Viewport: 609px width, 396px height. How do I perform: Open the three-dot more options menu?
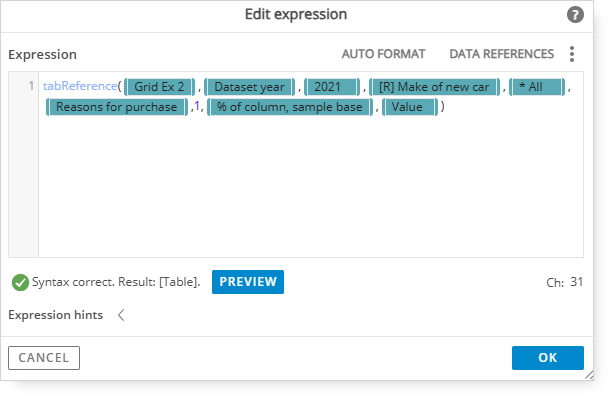click(x=572, y=54)
